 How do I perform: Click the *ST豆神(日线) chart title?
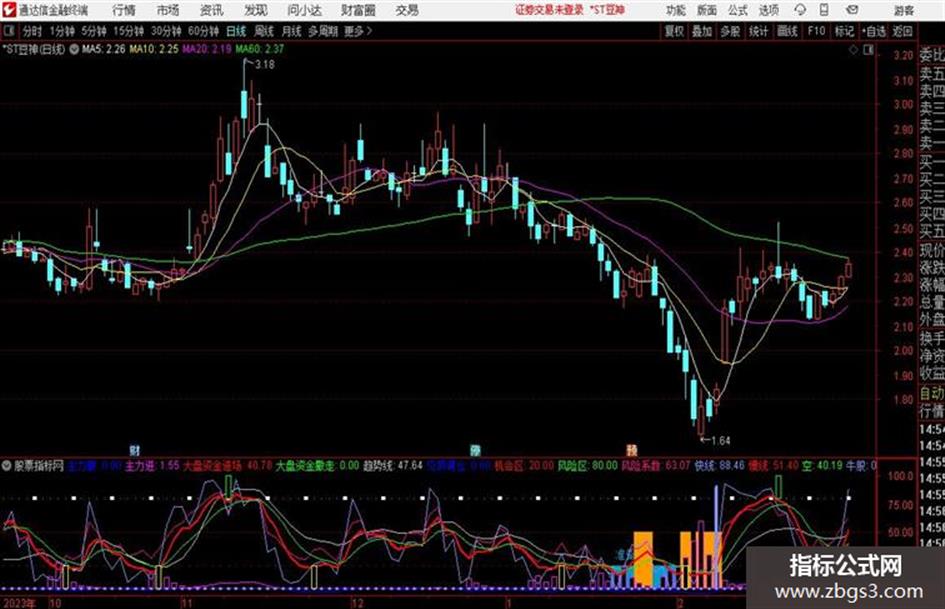coord(34,49)
